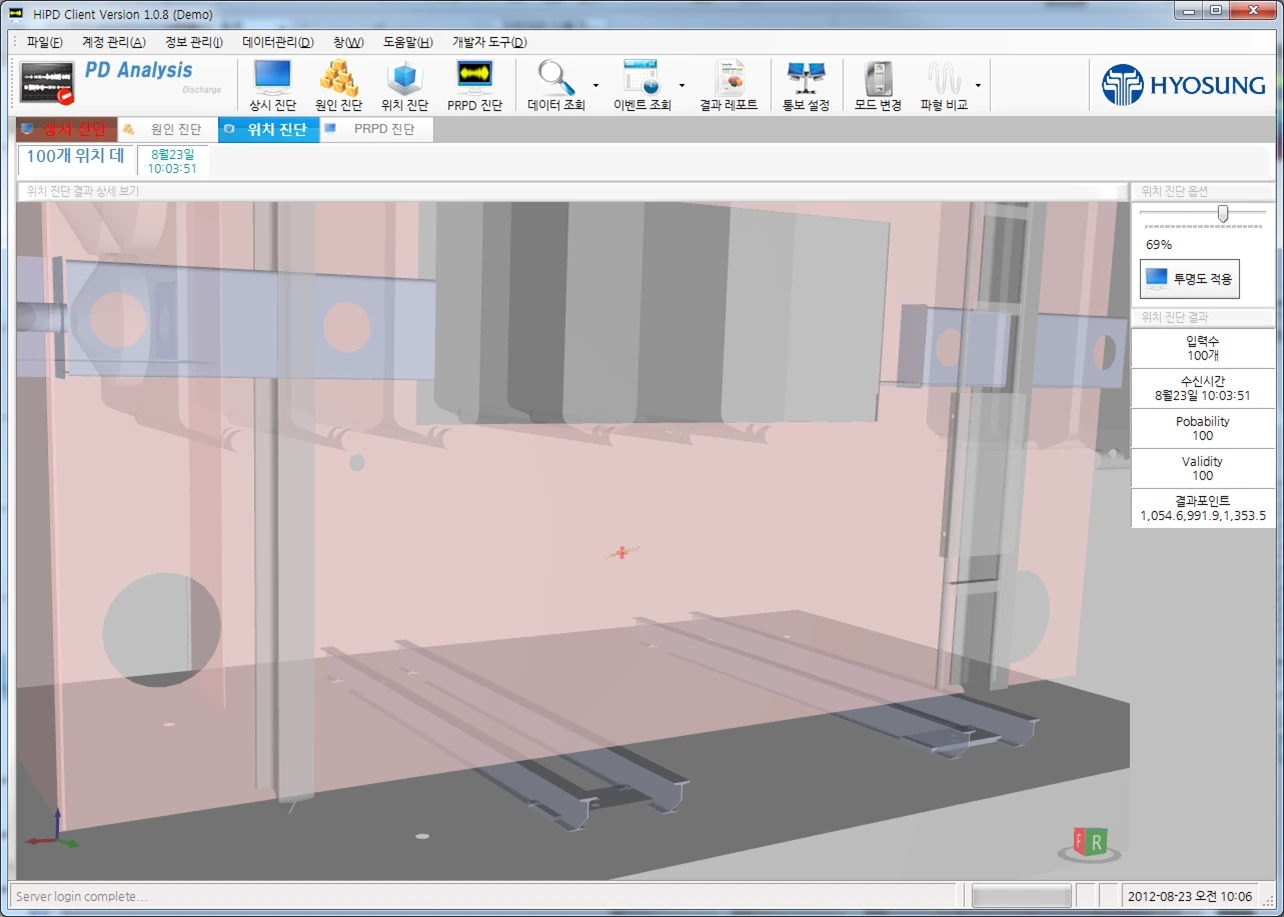This screenshot has width=1284, height=917.
Task: Click the 위치 진단 옵션 panel header
Action: tap(1203, 191)
